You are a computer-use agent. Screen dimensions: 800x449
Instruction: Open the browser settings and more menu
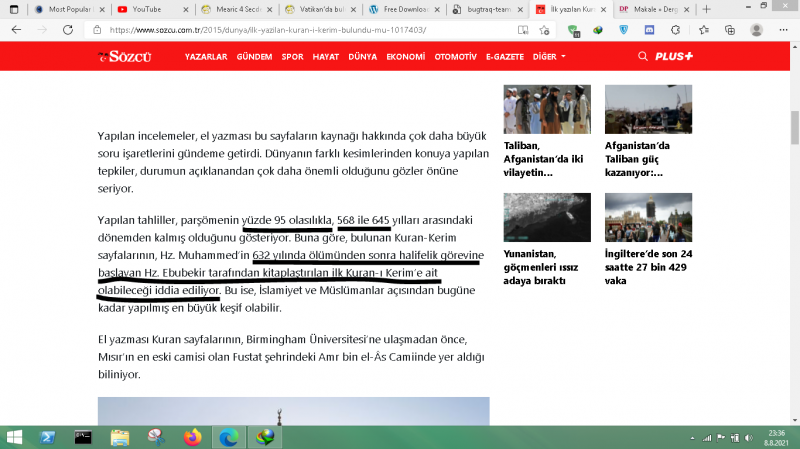pyautogui.click(x=784, y=30)
